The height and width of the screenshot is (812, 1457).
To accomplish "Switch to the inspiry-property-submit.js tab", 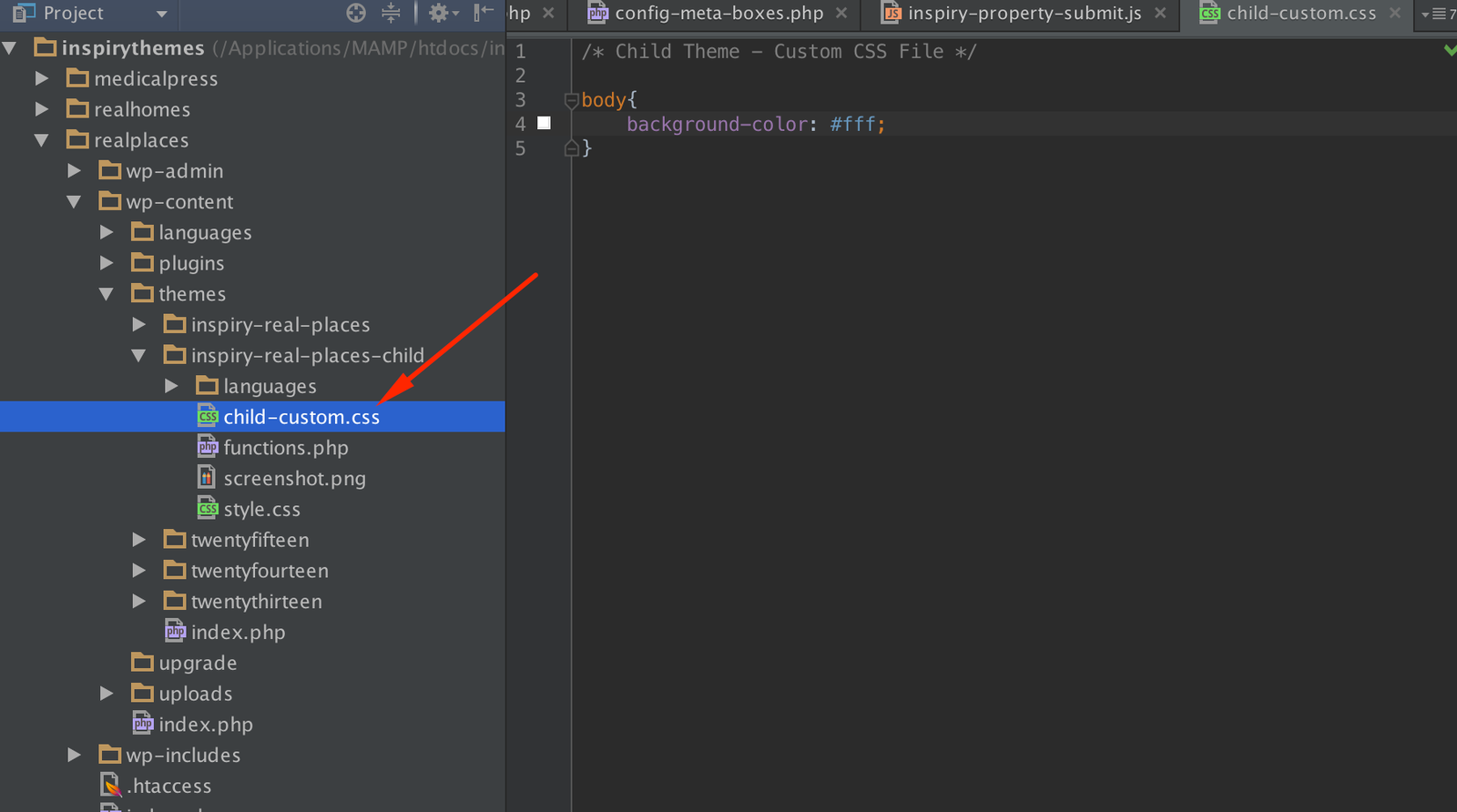I will [1024, 13].
